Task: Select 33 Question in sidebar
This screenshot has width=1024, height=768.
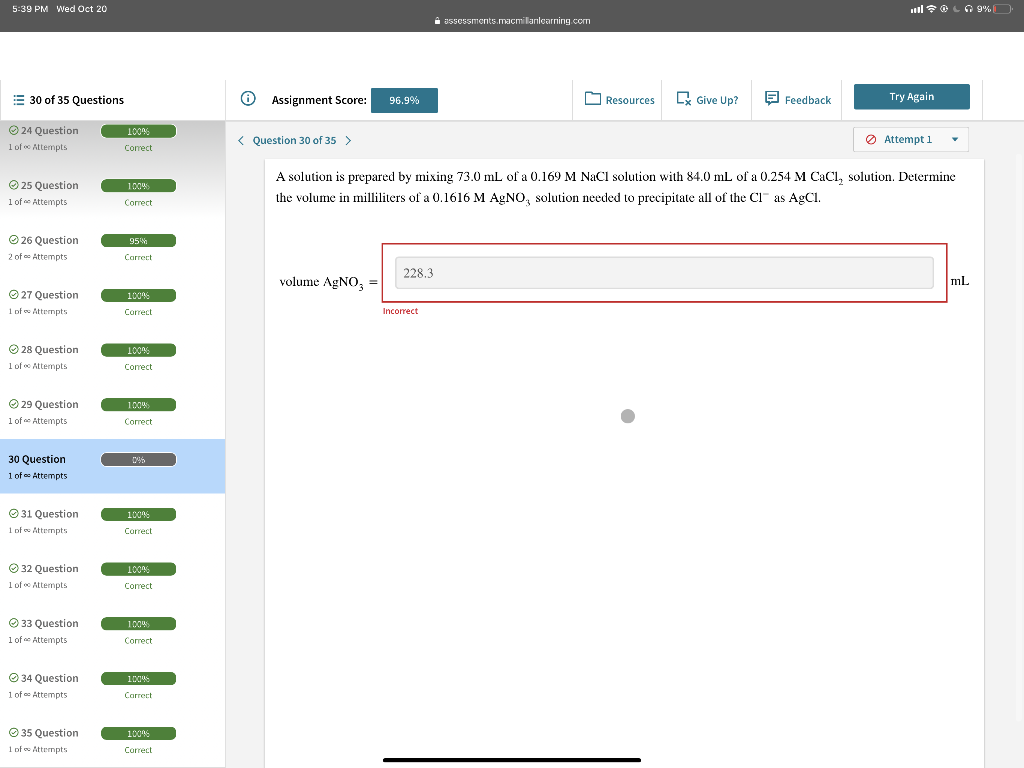Action: tap(50, 624)
